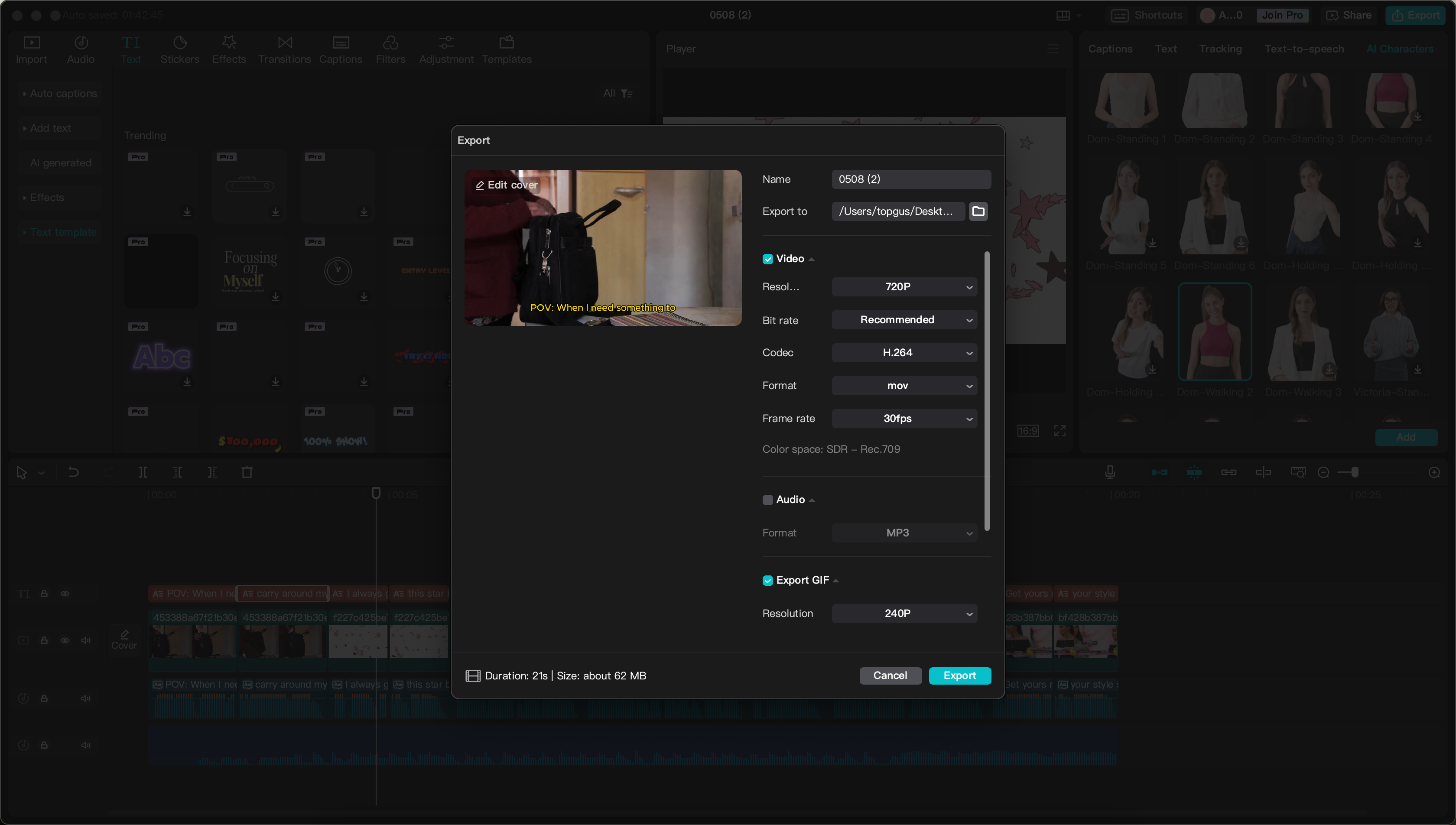Open the Templates panel
Viewport: 1456px width, 825px height.
[507, 49]
